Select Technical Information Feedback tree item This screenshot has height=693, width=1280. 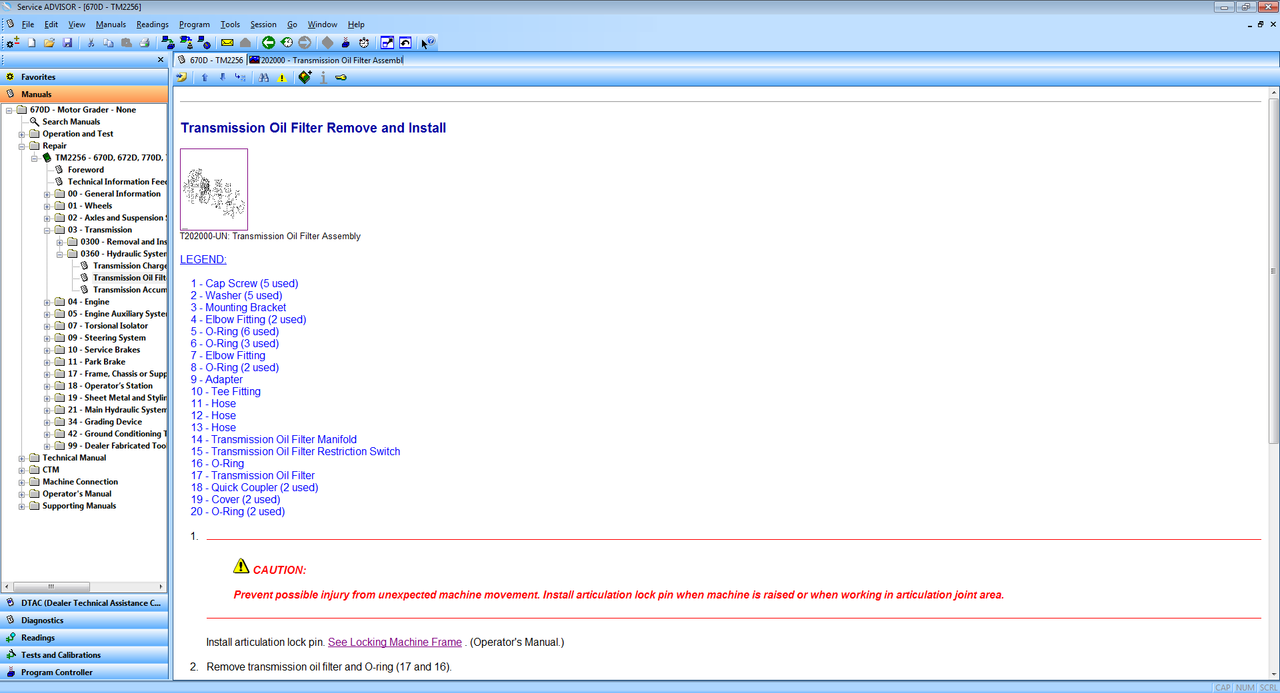point(117,182)
